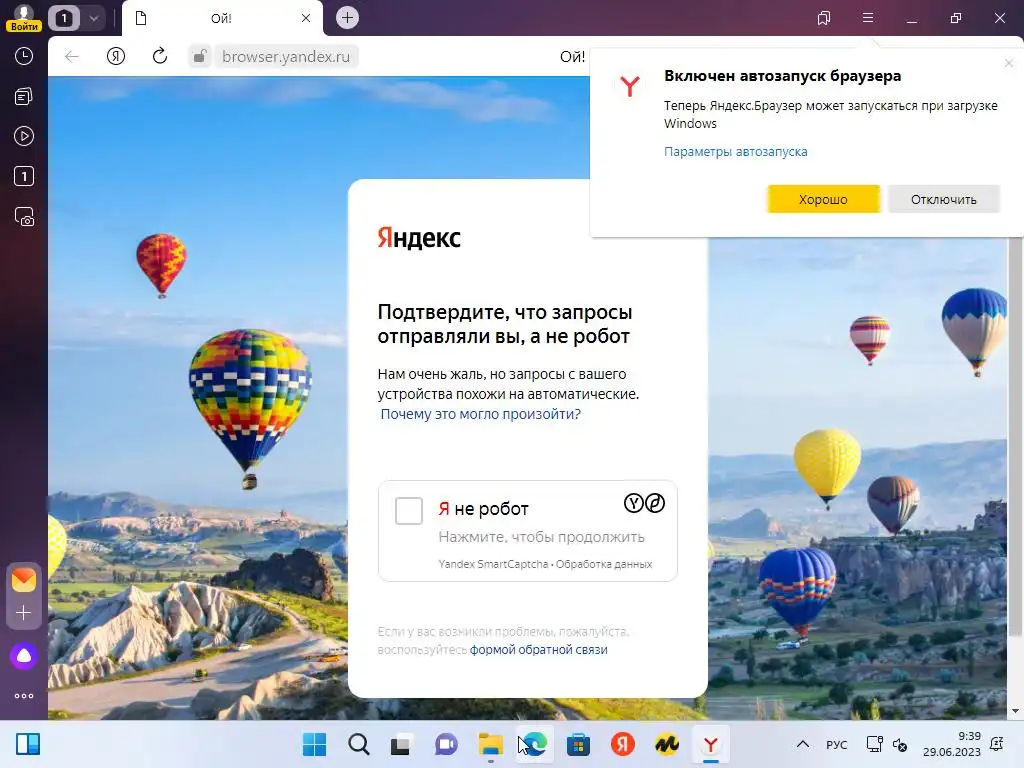Click the Войти profile avatar
This screenshot has height=768, width=1024.
24,17
